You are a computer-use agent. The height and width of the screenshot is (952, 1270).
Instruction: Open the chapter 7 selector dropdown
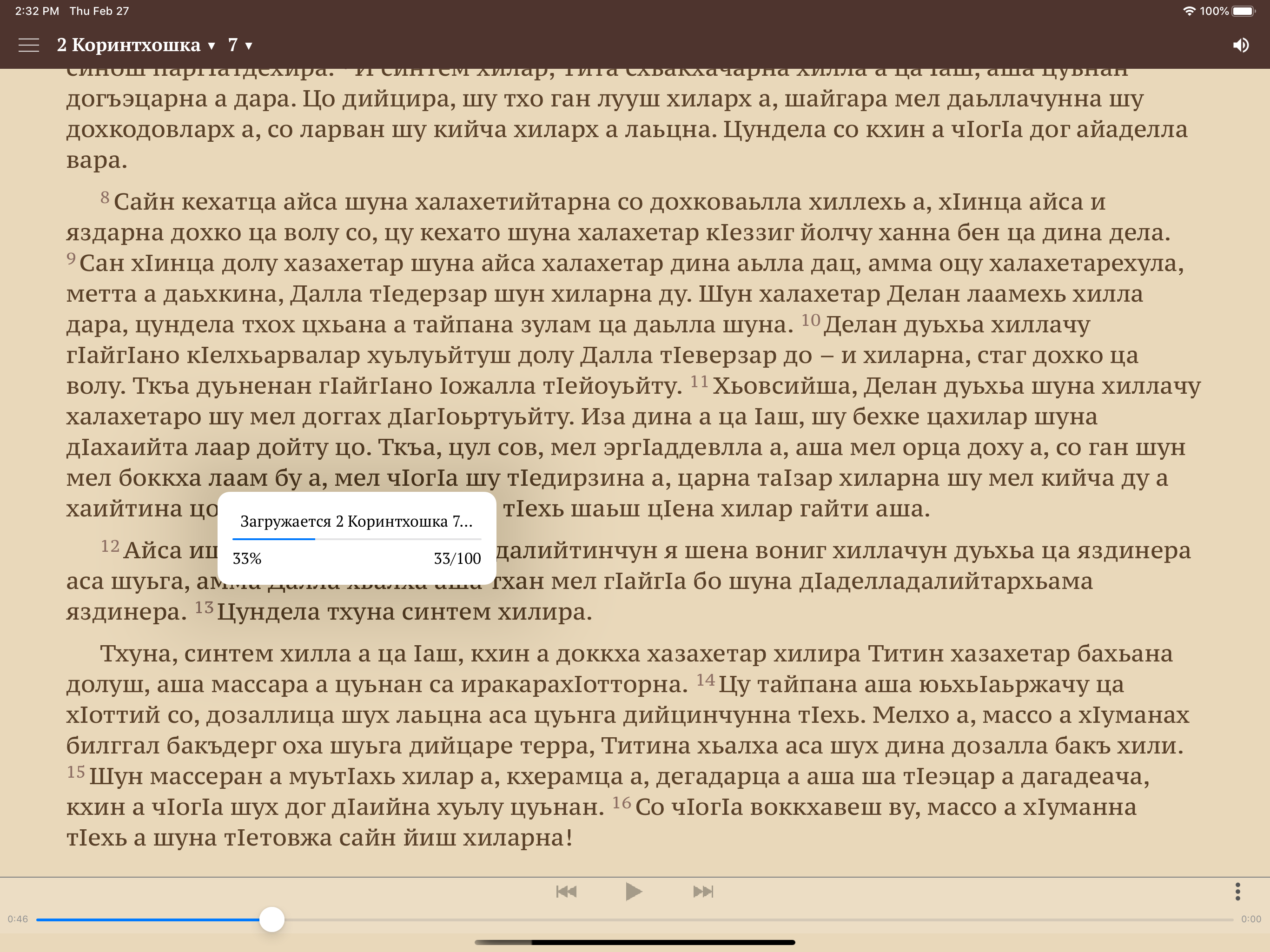click(240, 45)
